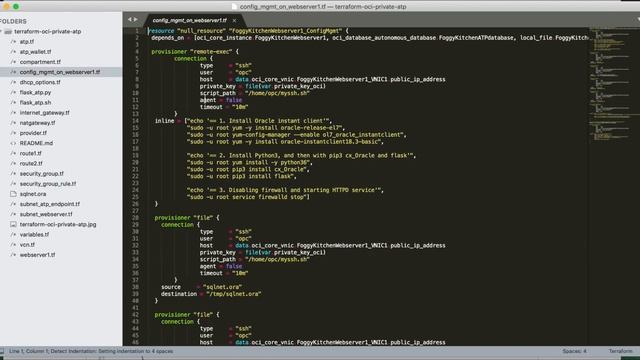Open atp.tf in the sidebar
Screen dimensions: 640x360
click(x=27, y=42)
